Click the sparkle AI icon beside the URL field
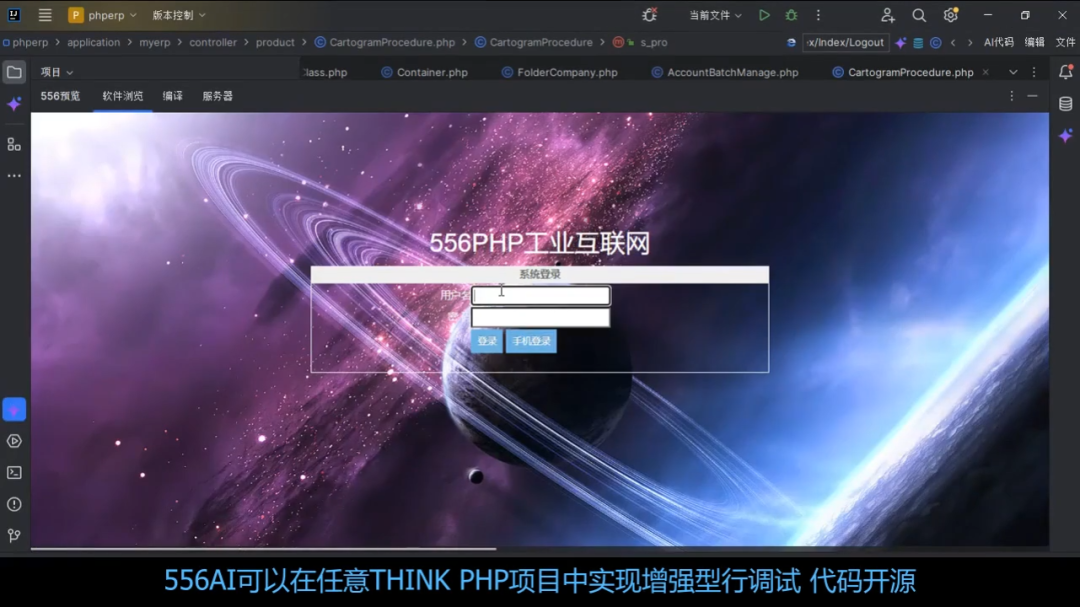The width and height of the screenshot is (1080, 607). 901,43
